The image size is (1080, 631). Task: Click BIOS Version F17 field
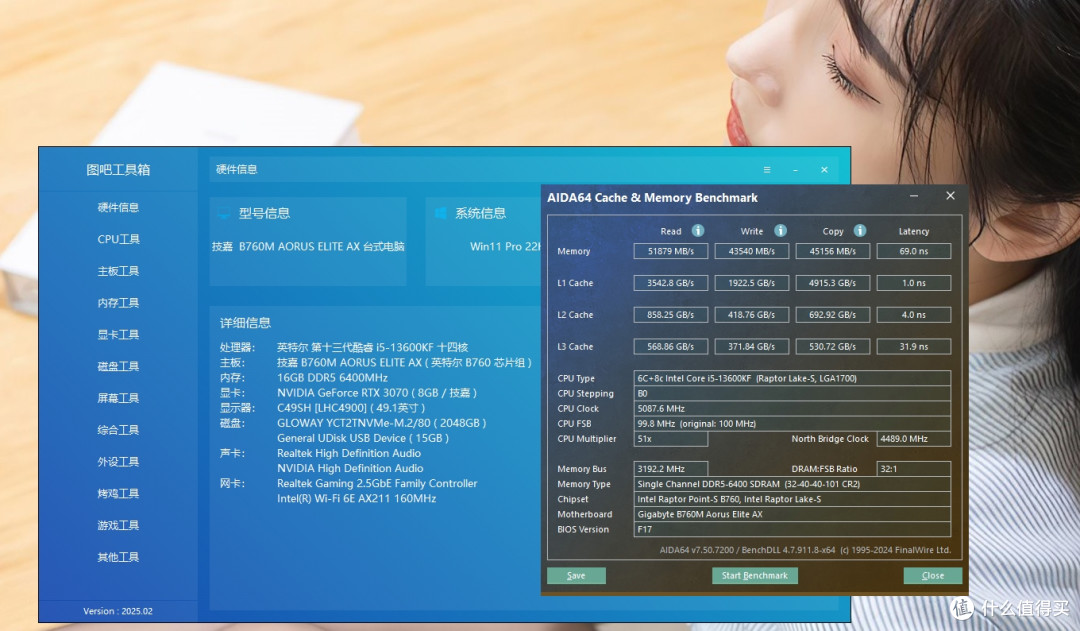792,530
